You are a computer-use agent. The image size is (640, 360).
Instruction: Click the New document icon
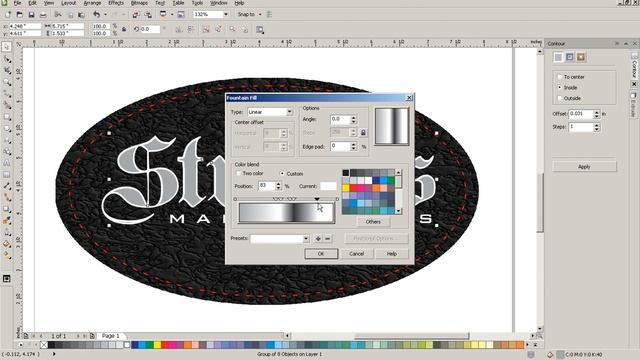pyautogui.click(x=7, y=14)
